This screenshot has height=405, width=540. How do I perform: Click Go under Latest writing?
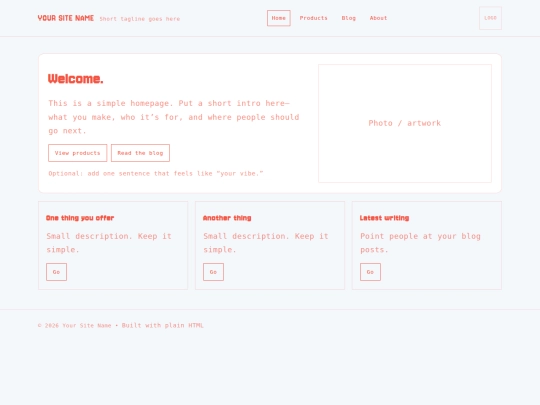tap(370, 272)
